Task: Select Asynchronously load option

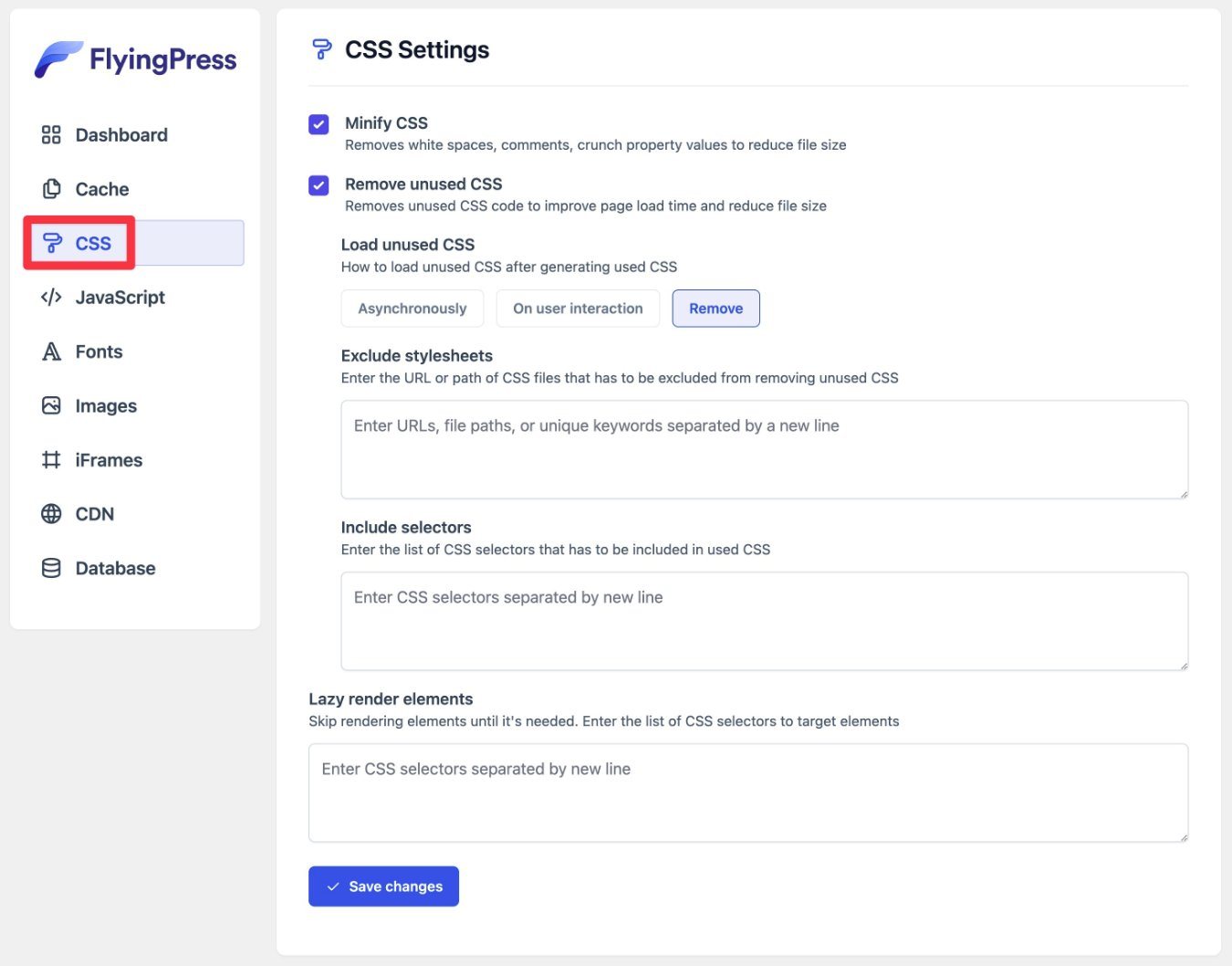Action: [x=412, y=309]
